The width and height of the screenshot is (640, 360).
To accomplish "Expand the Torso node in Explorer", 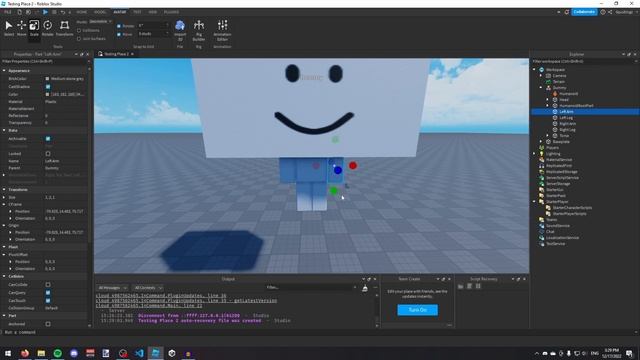I will [x=548, y=136].
